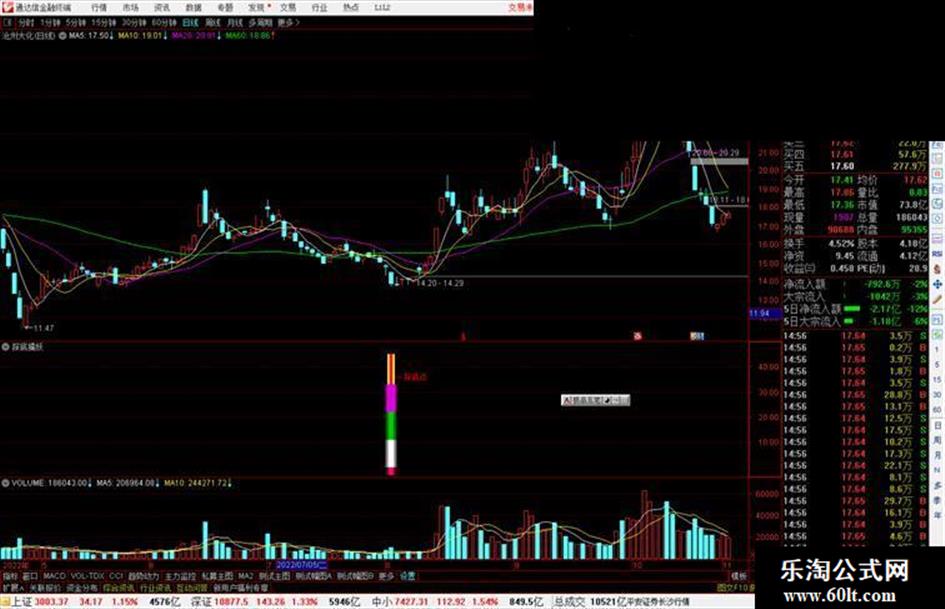This screenshot has height=609, width=945.
Task: Select the 月线 monthly period
Action: tap(234, 23)
